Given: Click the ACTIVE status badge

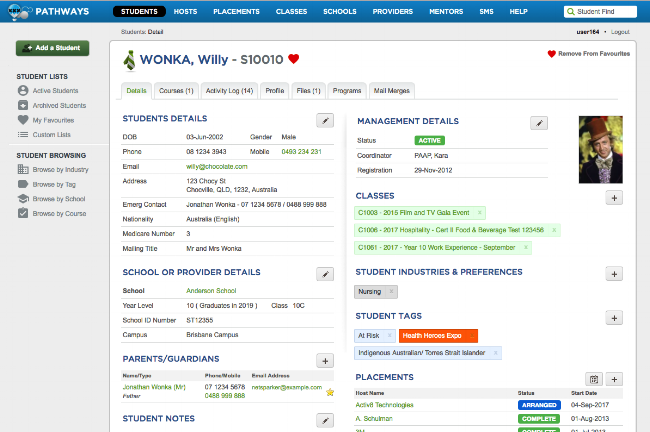Looking at the screenshot, I should click(x=429, y=141).
